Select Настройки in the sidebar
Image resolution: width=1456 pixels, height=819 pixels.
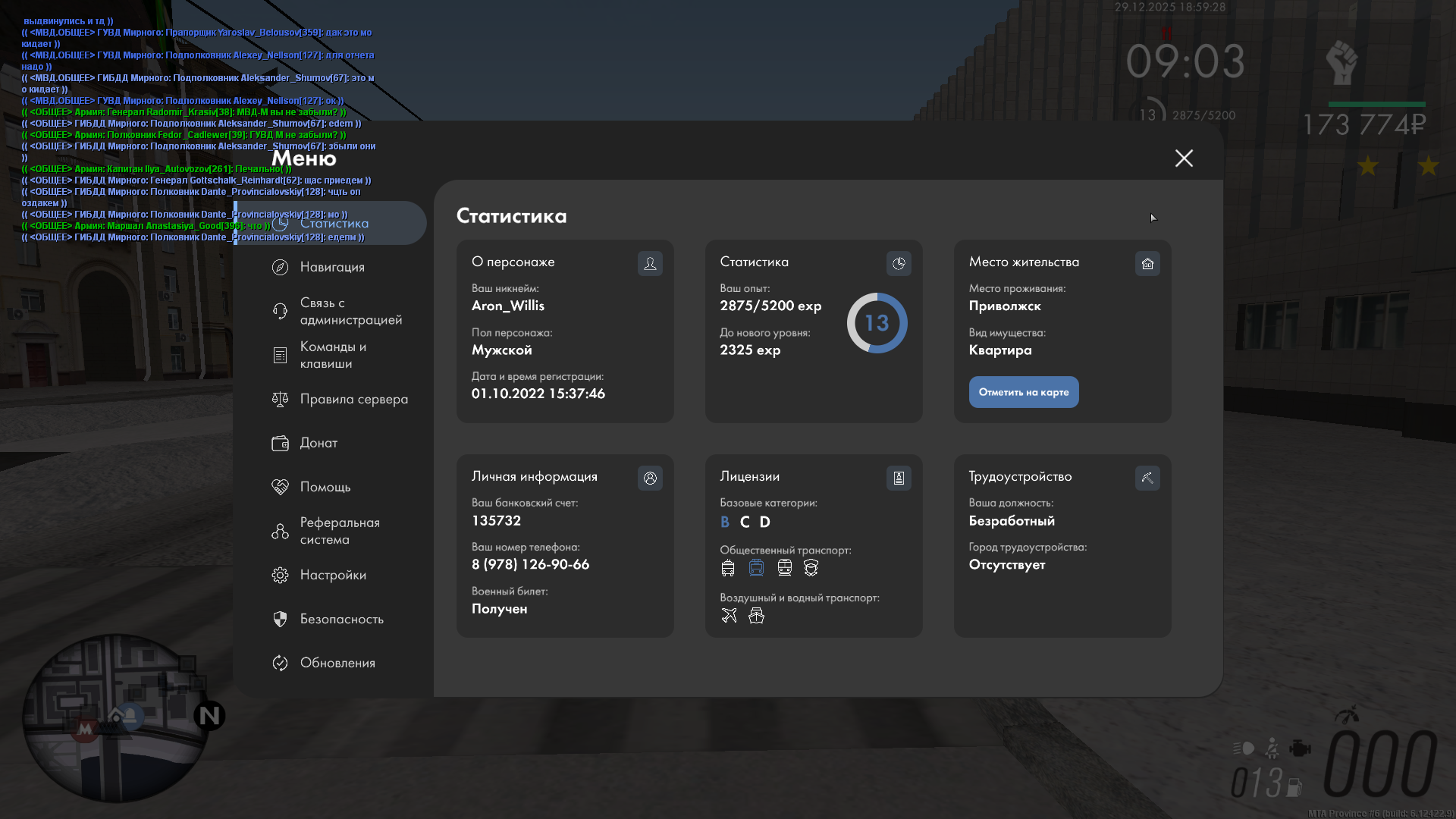(333, 575)
